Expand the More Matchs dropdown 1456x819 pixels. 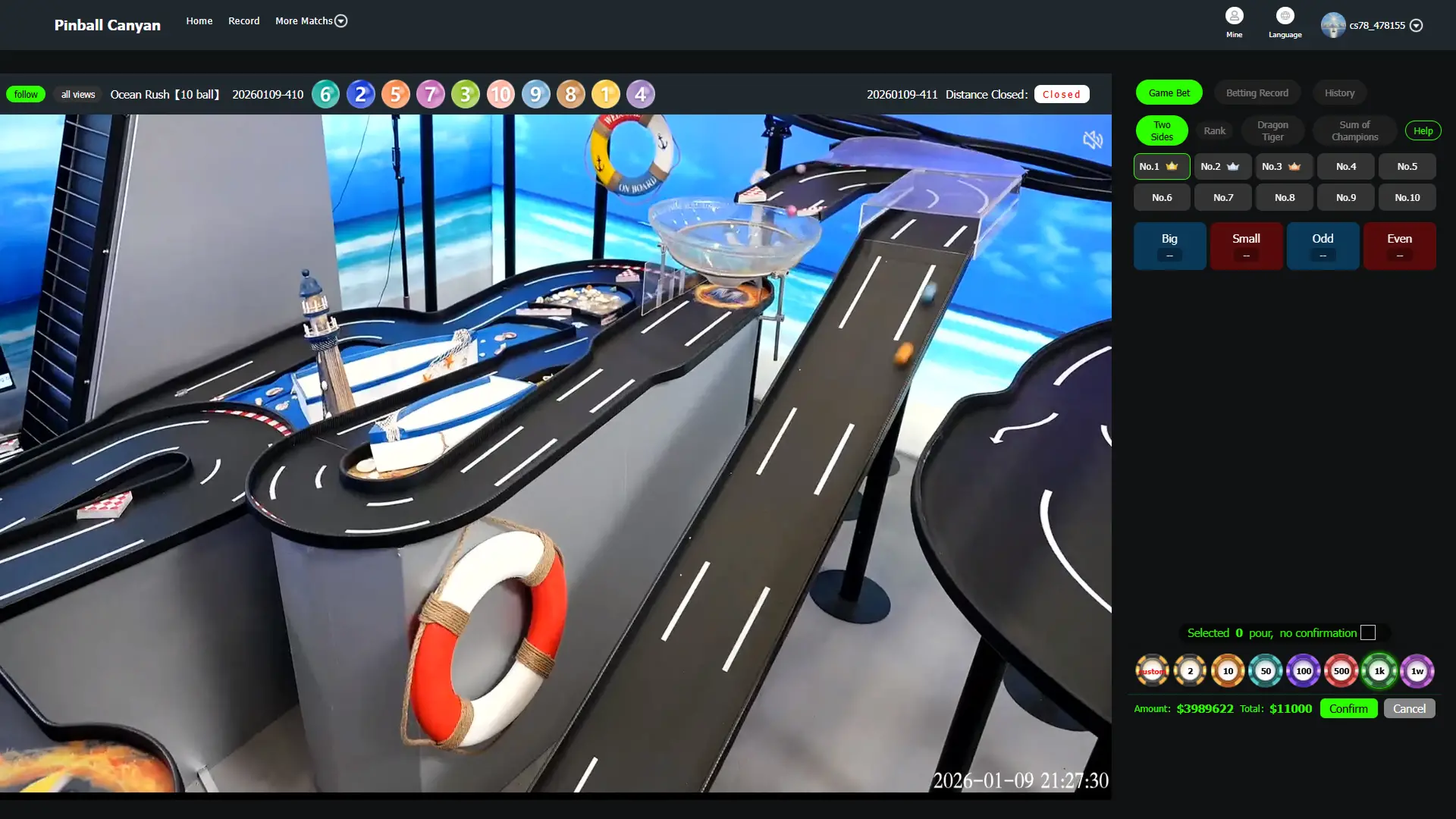pos(311,21)
